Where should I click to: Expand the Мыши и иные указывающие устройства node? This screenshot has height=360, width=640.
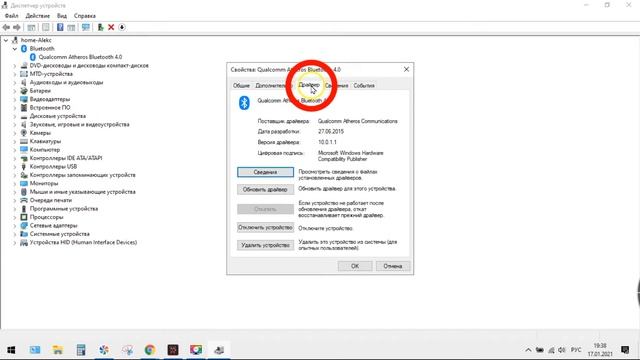15,192
